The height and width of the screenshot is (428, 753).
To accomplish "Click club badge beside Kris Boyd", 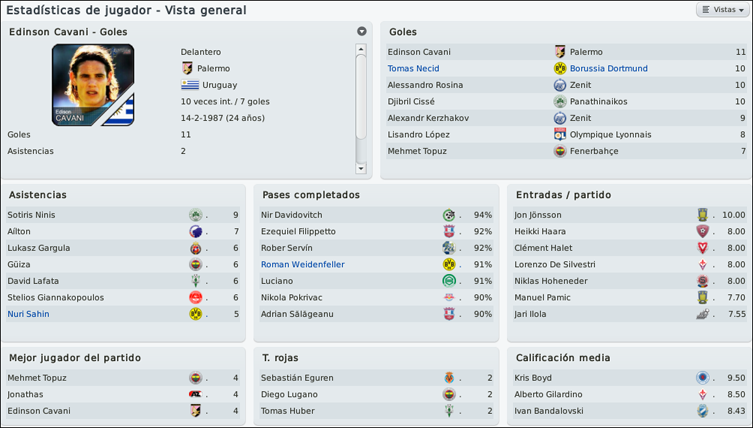I will [x=703, y=378].
